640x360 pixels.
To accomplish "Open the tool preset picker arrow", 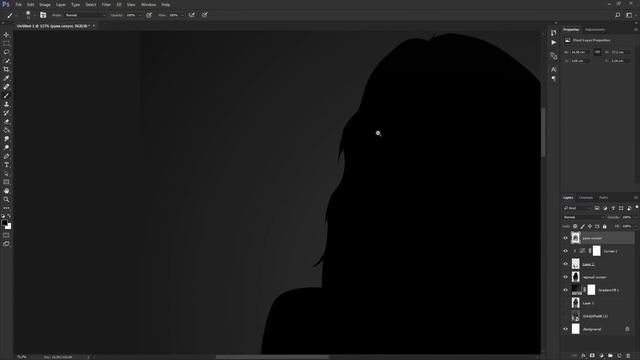I will coord(16,15).
